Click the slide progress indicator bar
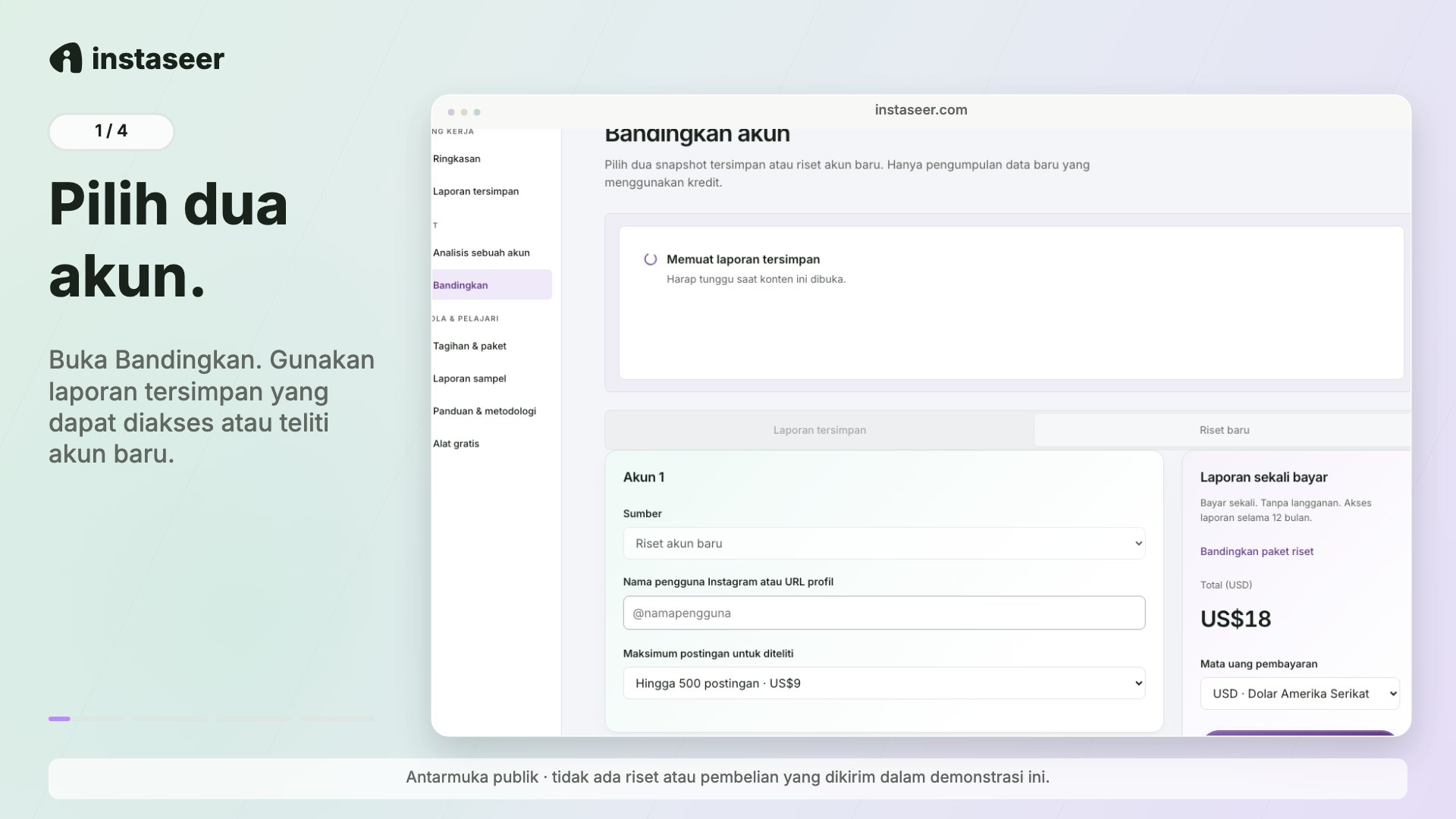 point(212,719)
